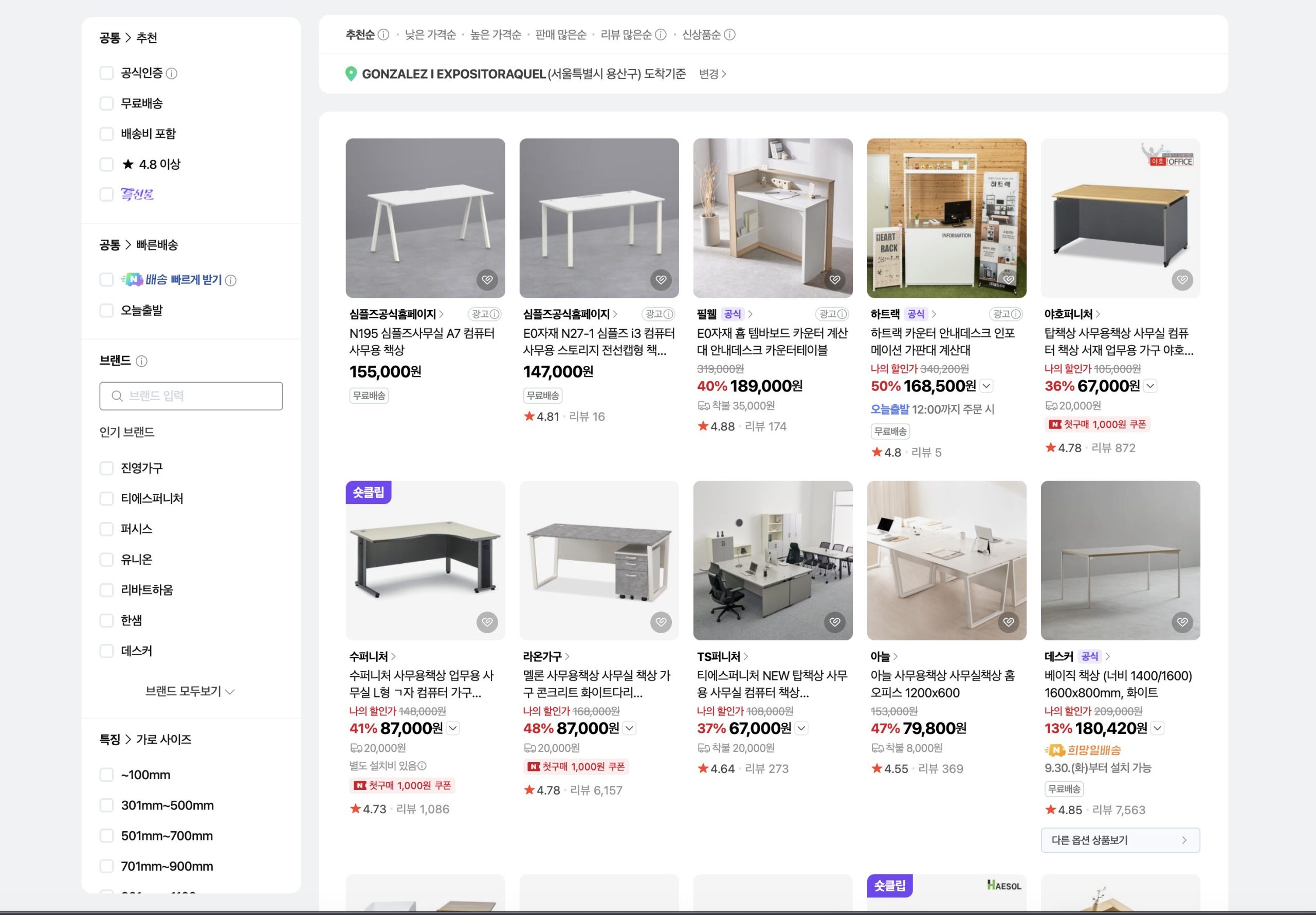Tick the 오늘출발 checkbox

pyautogui.click(x=106, y=311)
